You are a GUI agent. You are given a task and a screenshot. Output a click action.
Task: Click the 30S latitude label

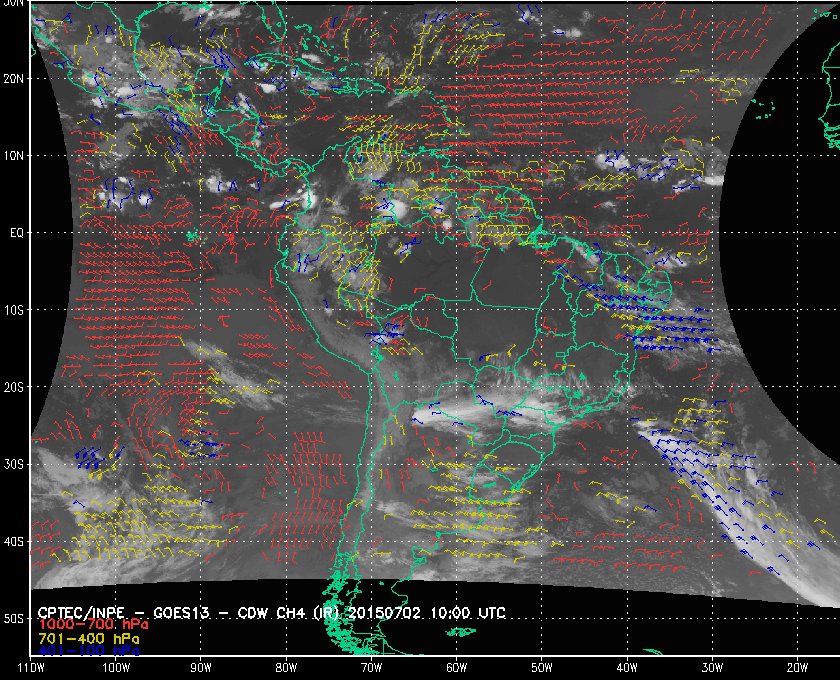click(14, 464)
